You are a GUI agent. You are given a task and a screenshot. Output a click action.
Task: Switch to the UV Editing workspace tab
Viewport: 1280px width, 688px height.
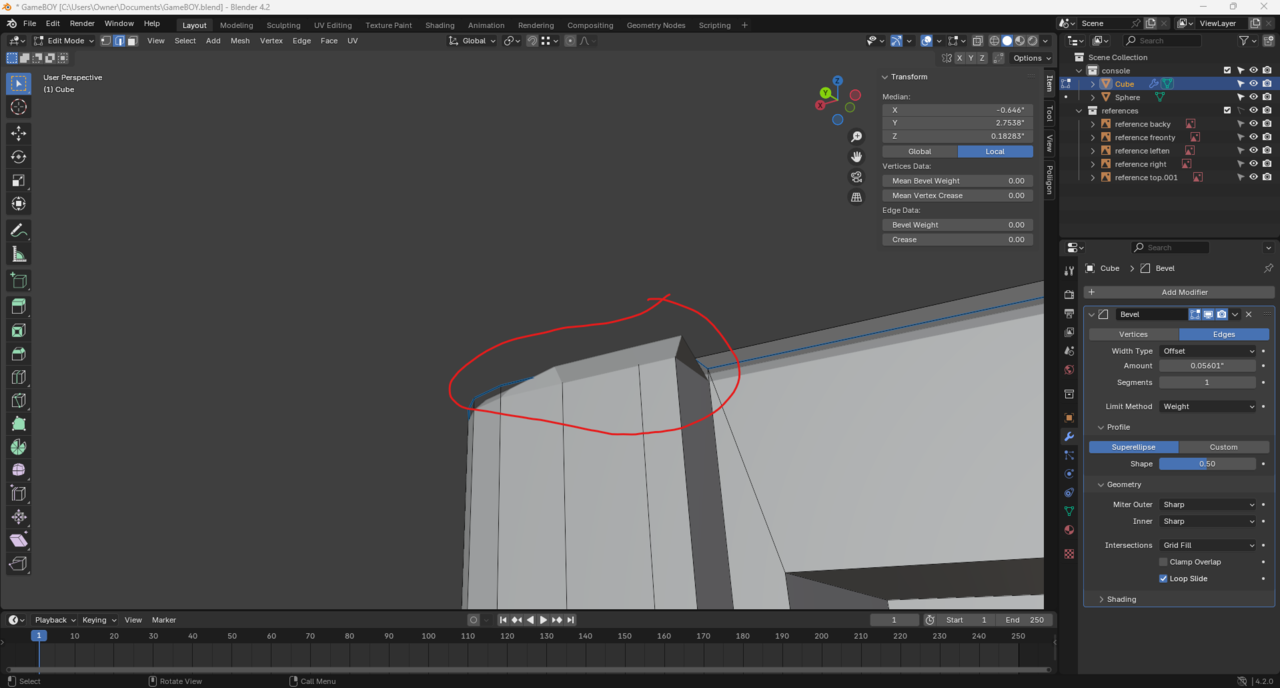point(332,25)
